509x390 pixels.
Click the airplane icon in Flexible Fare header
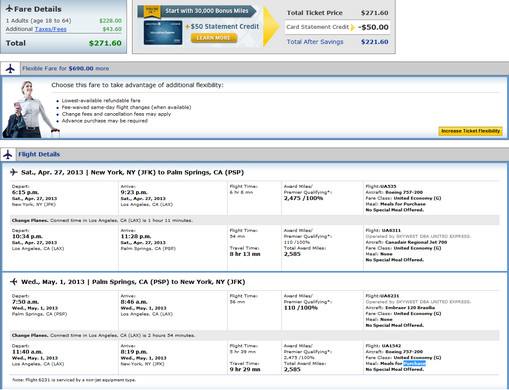(10, 68)
